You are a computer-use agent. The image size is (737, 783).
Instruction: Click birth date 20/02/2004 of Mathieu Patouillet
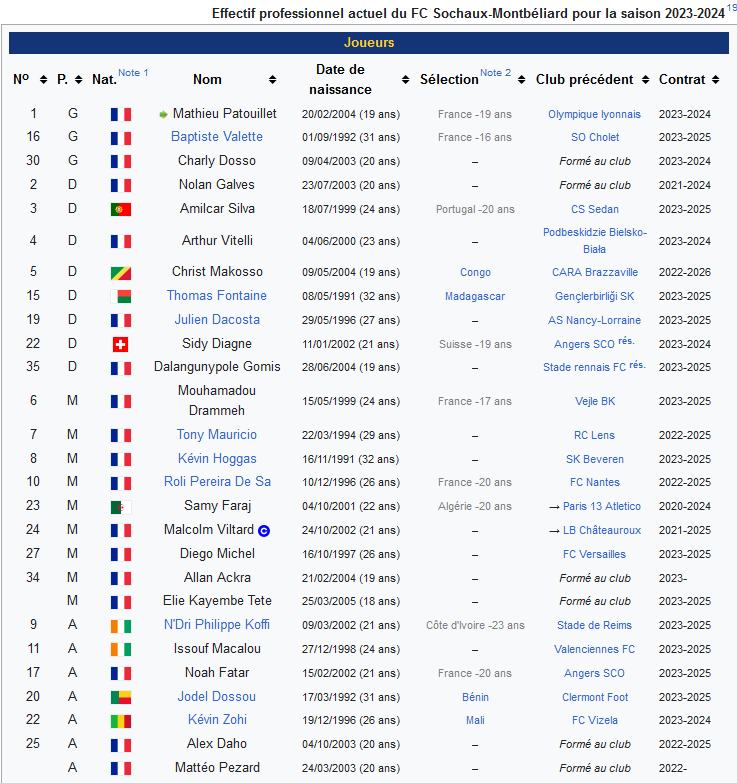329,114
